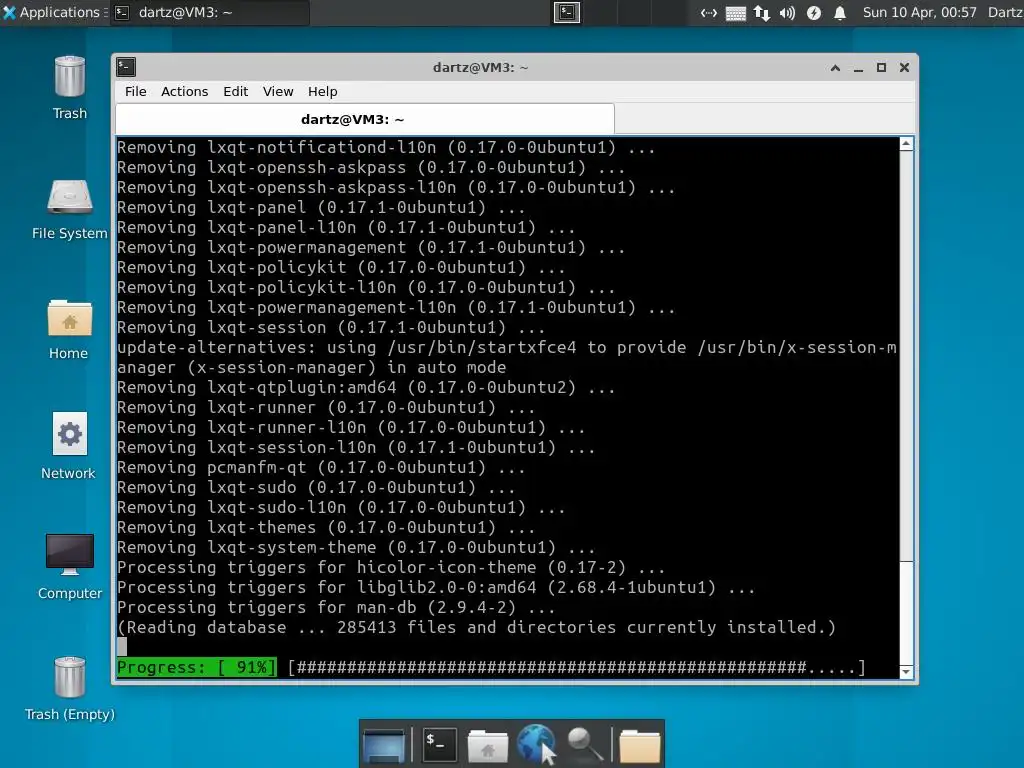Viewport: 1024px width, 768px height.
Task: Click the 'Removing pcmanfm-qt' output line
Action: [x=321, y=468]
